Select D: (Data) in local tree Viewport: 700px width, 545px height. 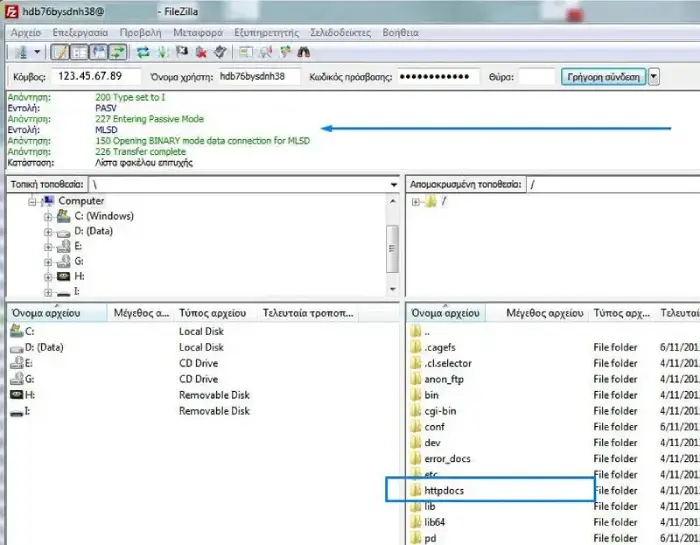coord(93,231)
